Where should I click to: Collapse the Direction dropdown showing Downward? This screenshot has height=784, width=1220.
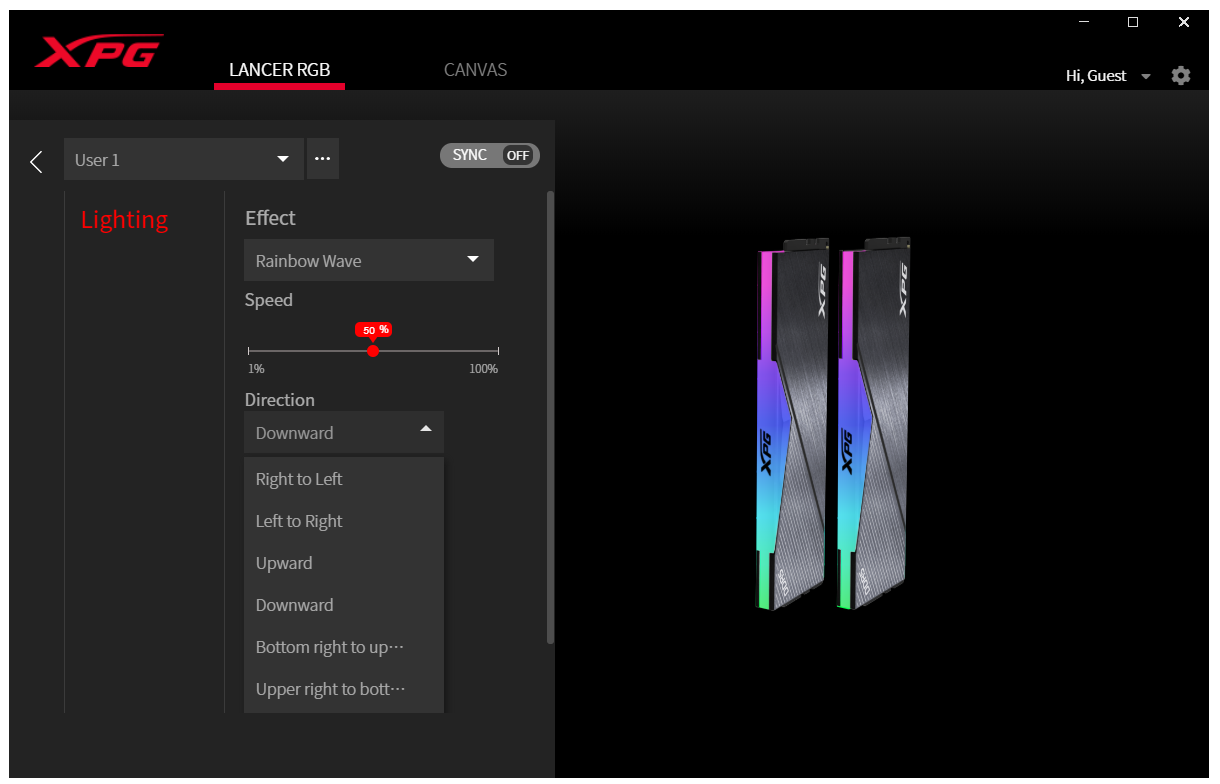pos(344,432)
